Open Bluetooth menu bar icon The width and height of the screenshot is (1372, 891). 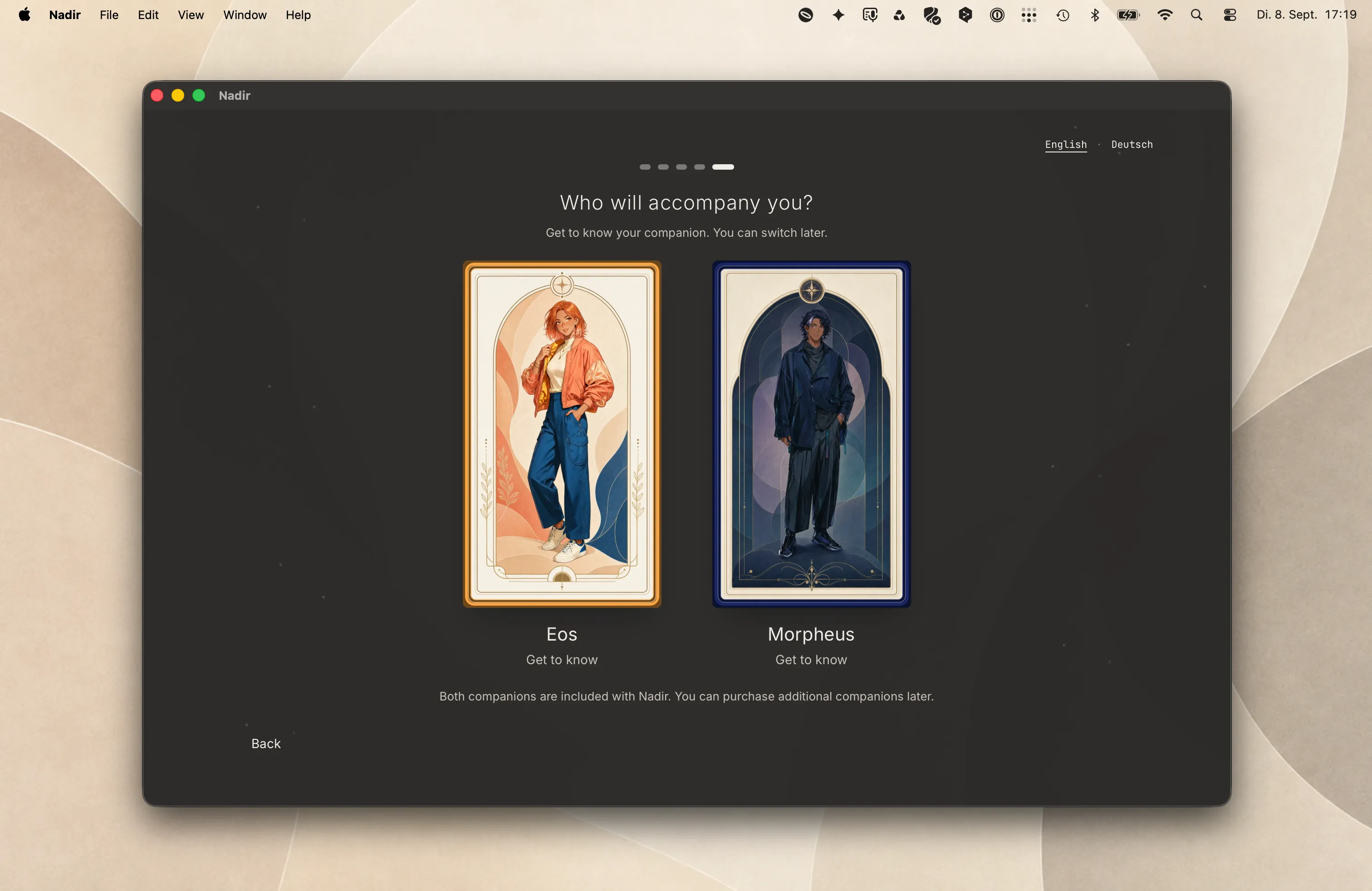click(1095, 15)
